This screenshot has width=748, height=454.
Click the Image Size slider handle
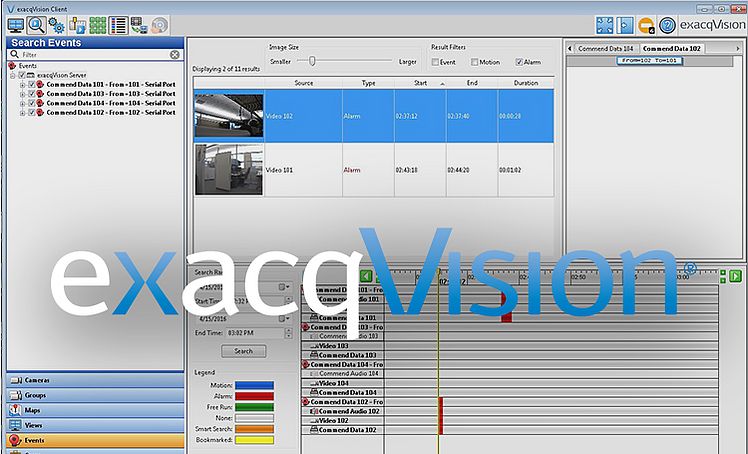312,61
